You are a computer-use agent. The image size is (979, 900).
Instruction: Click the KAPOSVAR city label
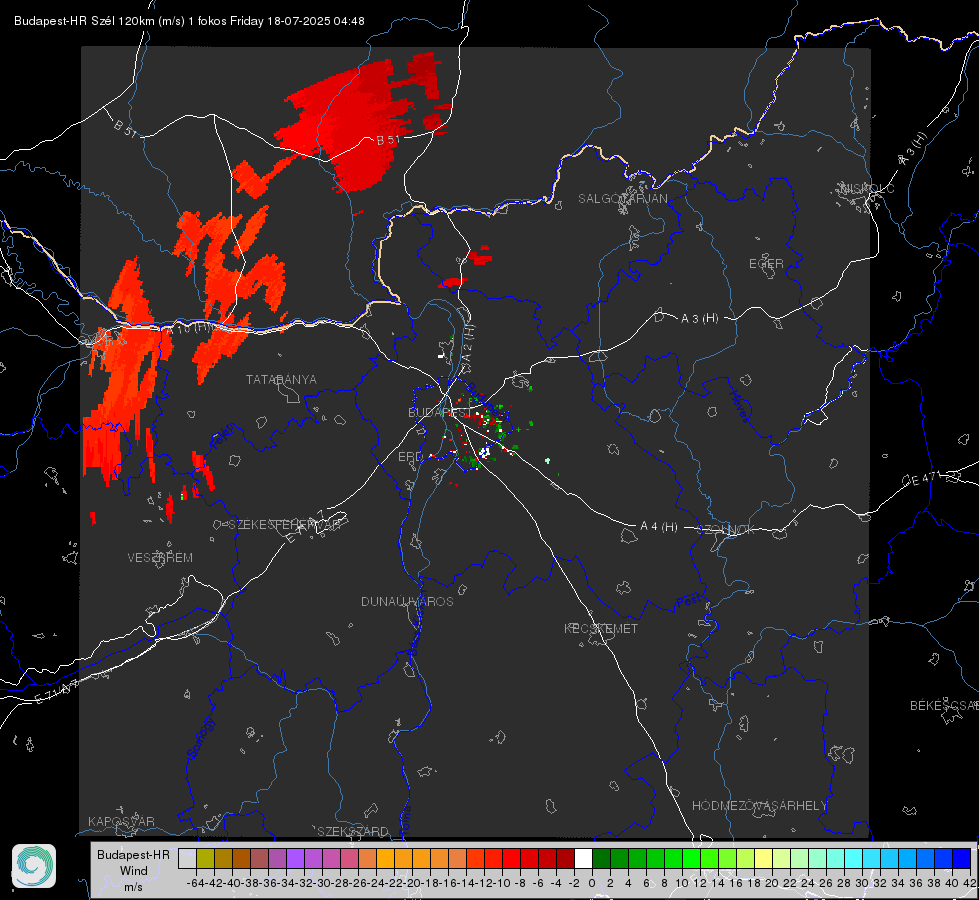point(121,821)
